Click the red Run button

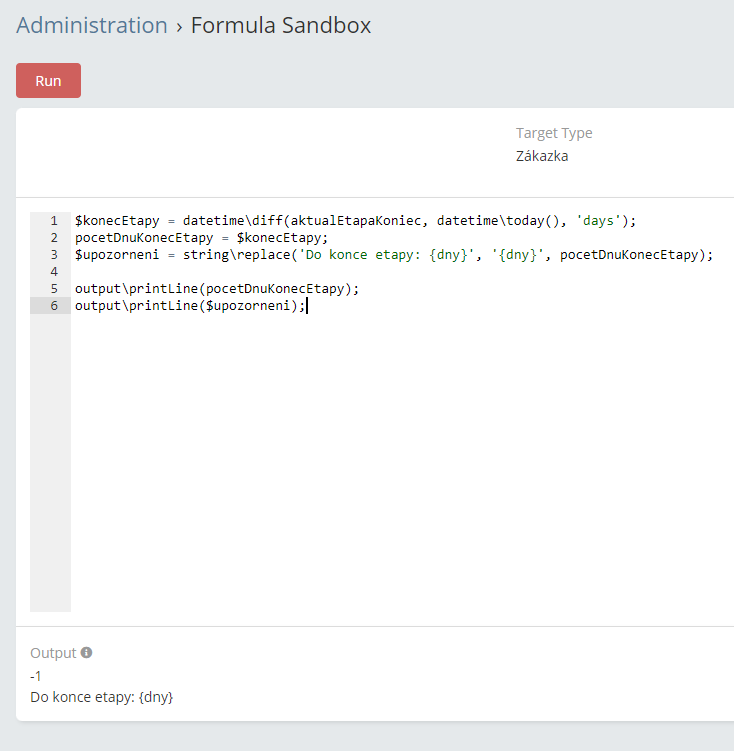coord(48,81)
